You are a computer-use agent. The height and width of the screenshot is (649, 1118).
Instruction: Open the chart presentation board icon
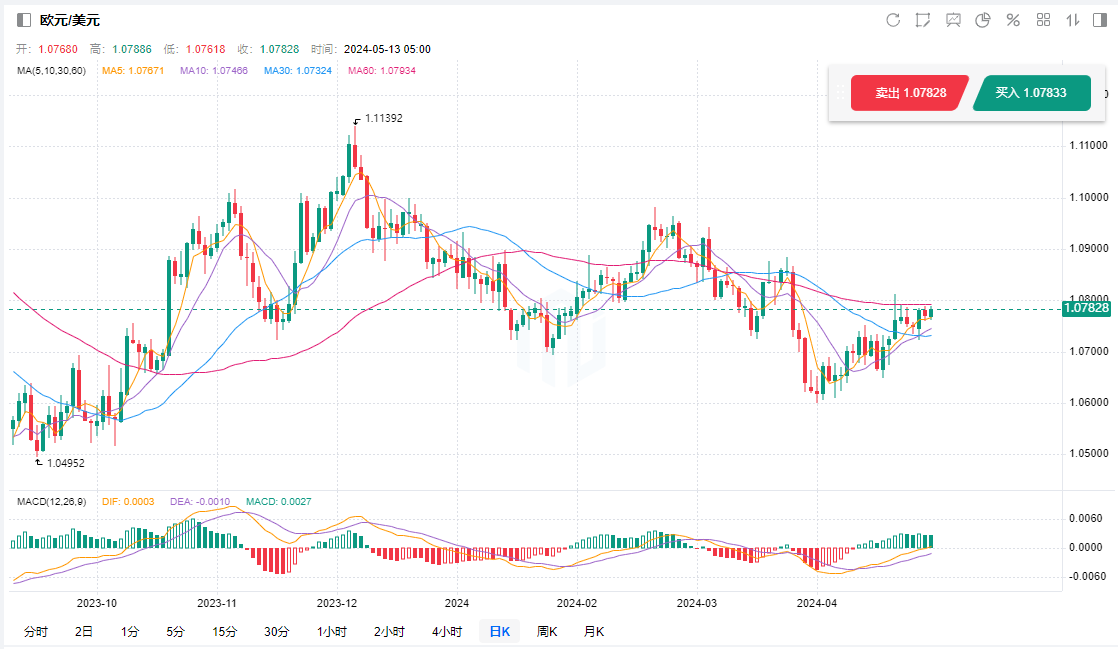tap(953, 20)
